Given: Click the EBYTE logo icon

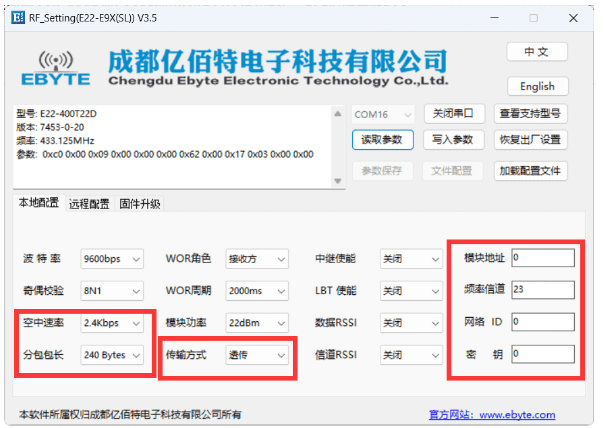Looking at the screenshot, I should [x=56, y=69].
